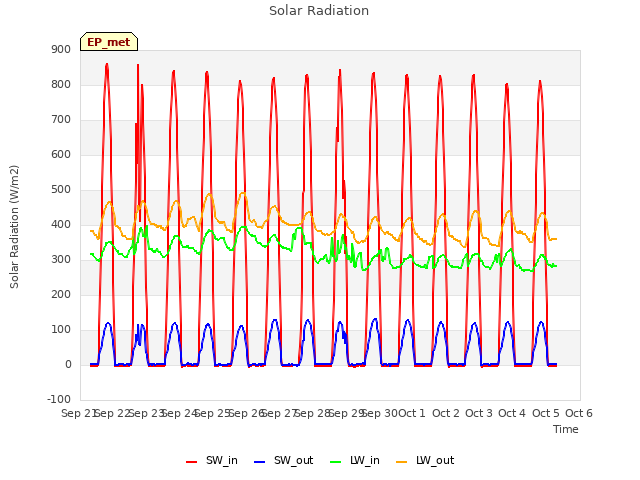Click the 800 y-axis tick label
Image resolution: width=640 pixels, height=480 pixels.
click(61, 84)
